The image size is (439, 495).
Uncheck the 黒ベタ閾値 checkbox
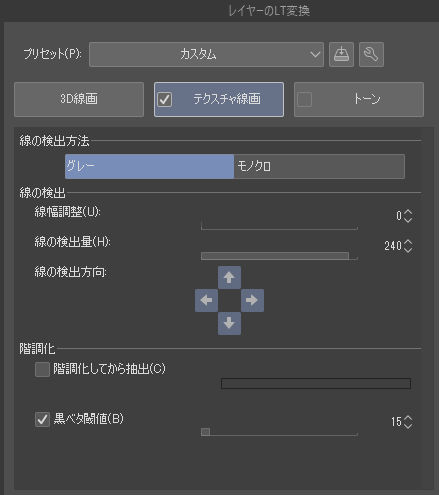point(42,419)
